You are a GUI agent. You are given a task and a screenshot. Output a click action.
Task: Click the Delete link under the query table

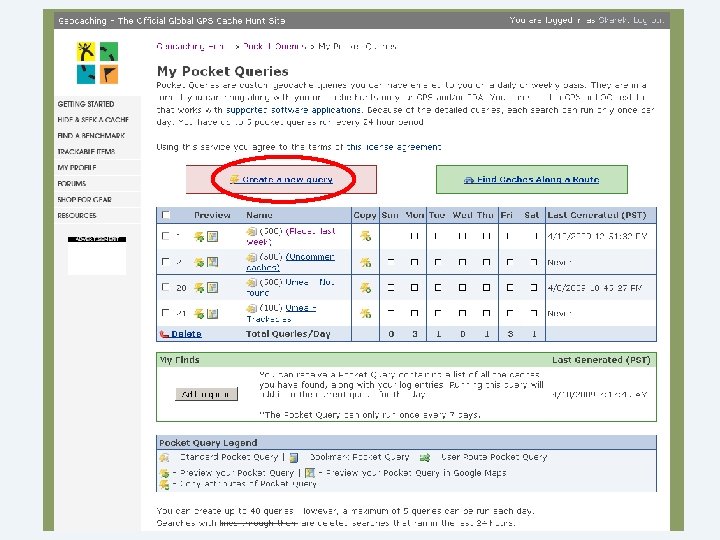[x=186, y=334]
